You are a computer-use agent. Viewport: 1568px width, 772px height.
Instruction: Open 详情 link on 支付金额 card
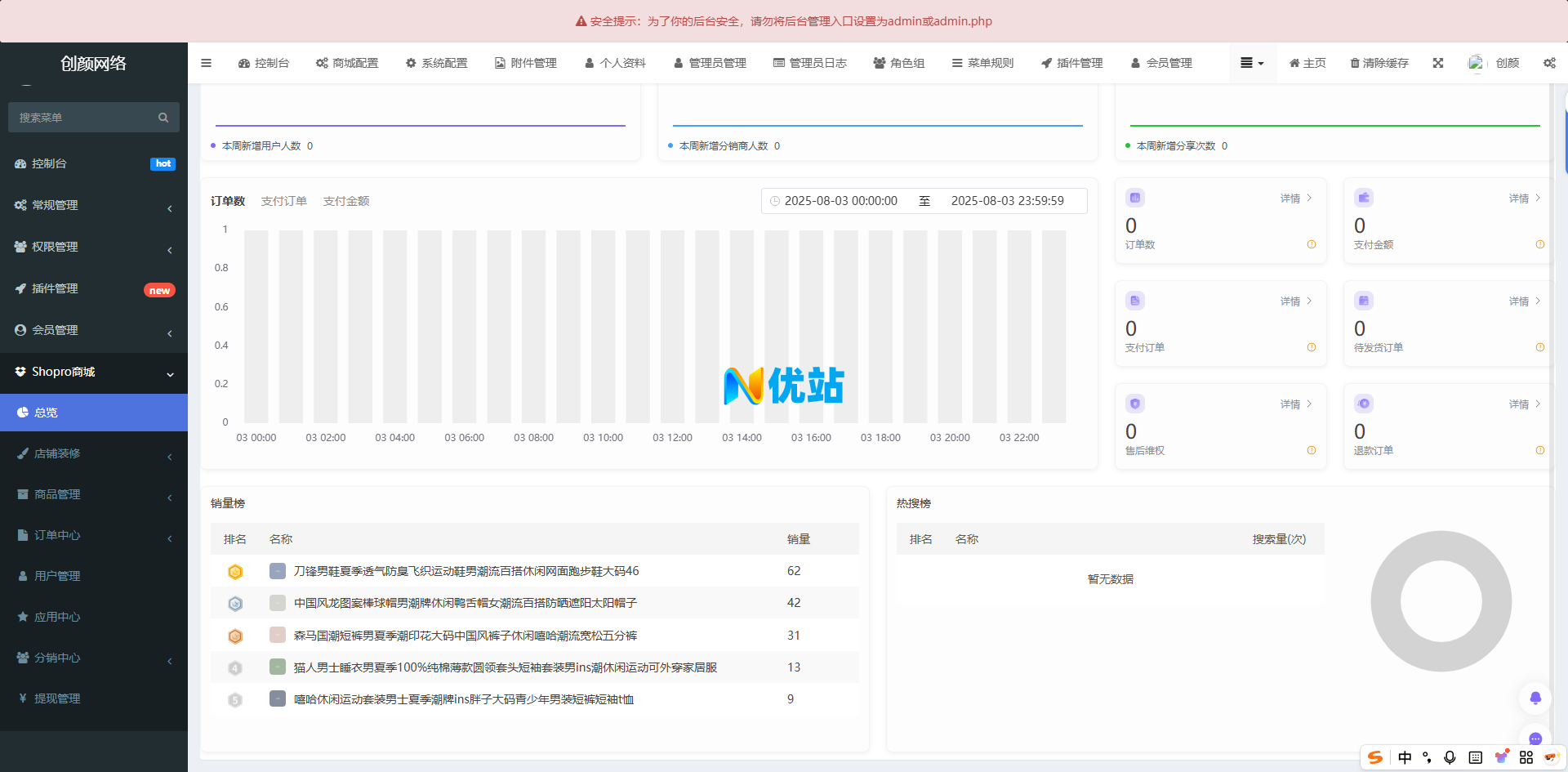click(1524, 199)
